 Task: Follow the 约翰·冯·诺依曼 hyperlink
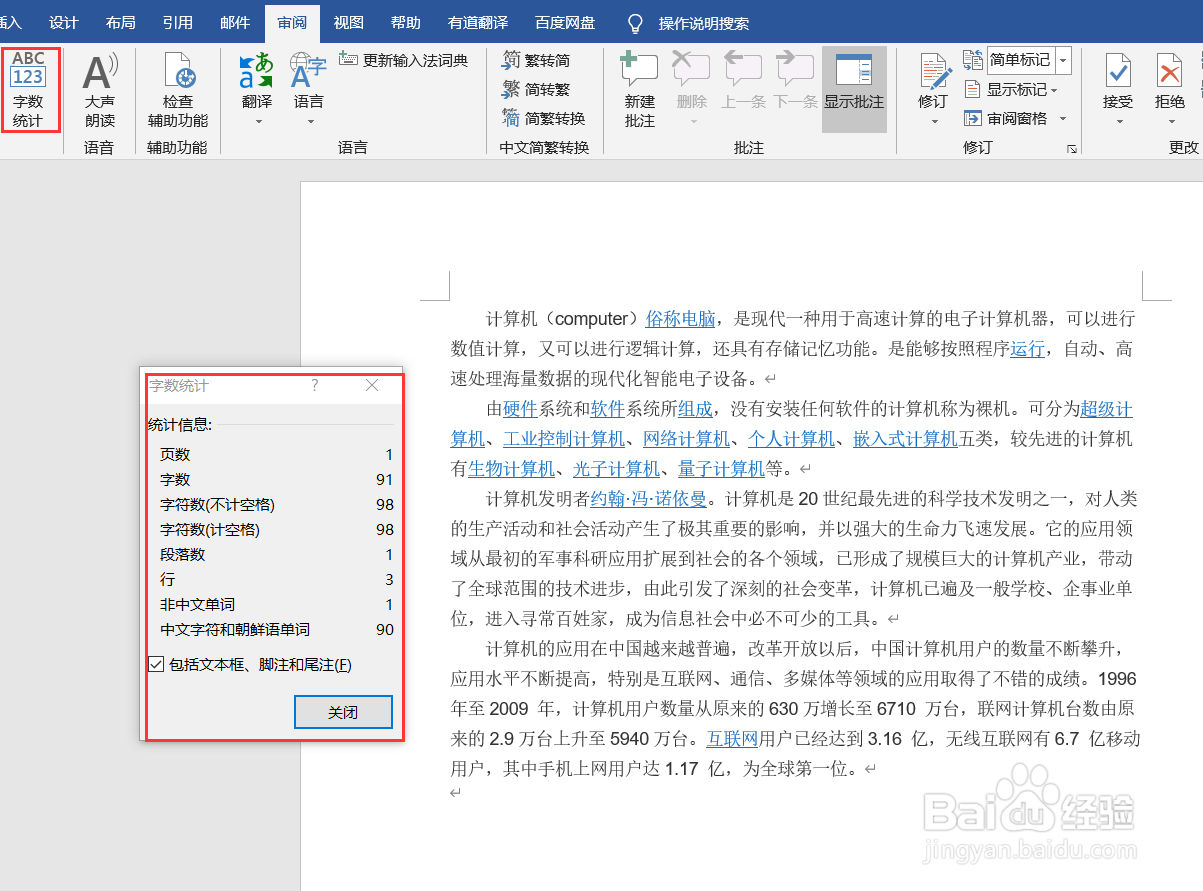649,498
